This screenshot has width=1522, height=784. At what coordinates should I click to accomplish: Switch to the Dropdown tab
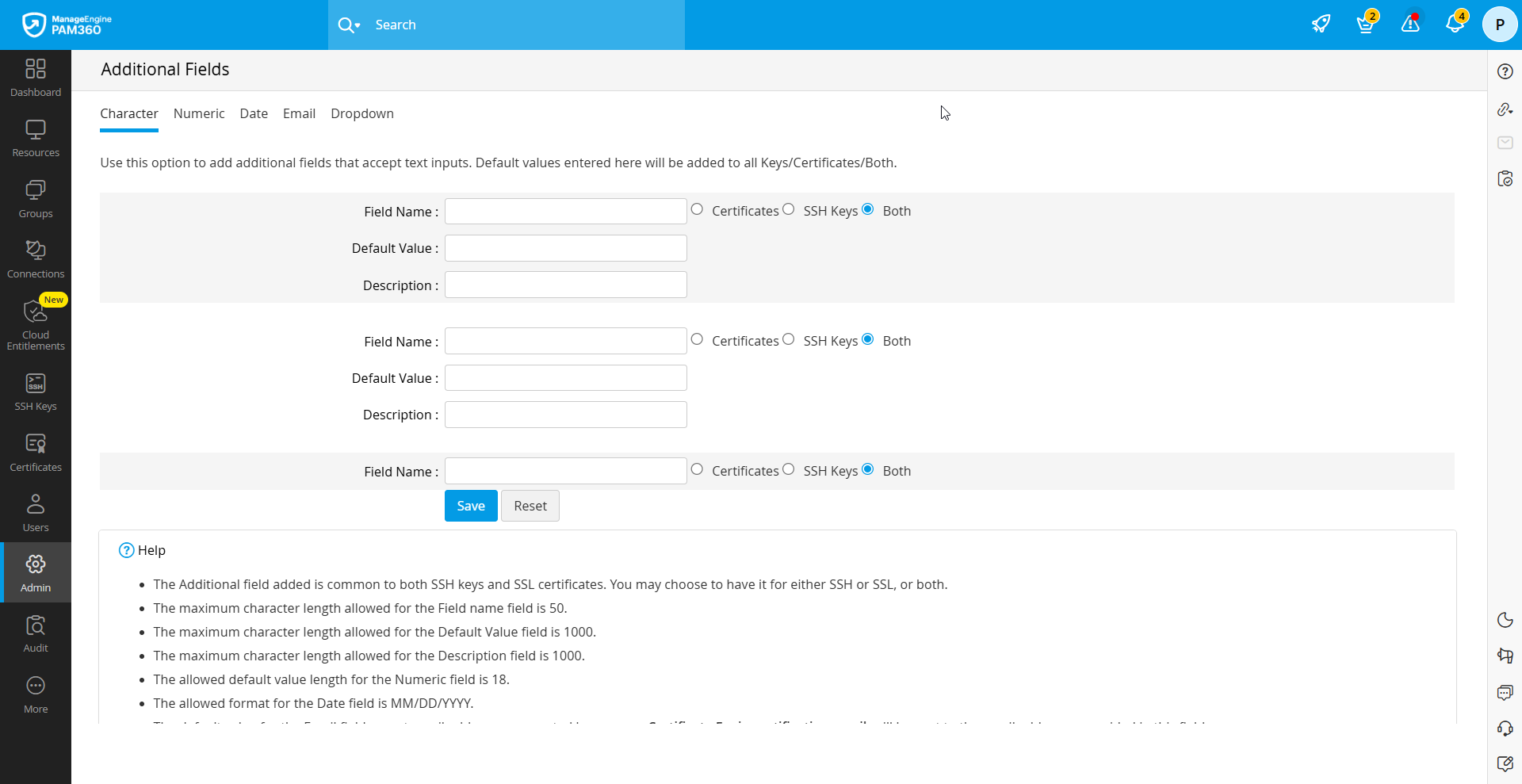coord(362,113)
